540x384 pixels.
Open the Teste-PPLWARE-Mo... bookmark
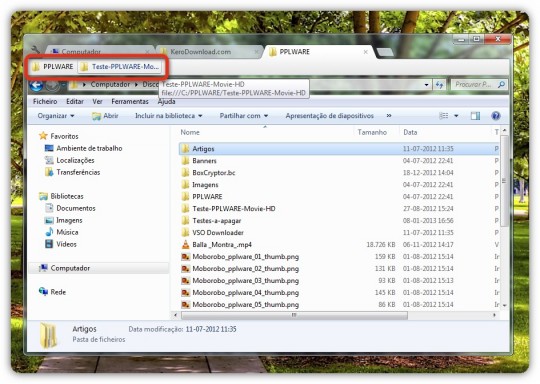tap(120, 66)
